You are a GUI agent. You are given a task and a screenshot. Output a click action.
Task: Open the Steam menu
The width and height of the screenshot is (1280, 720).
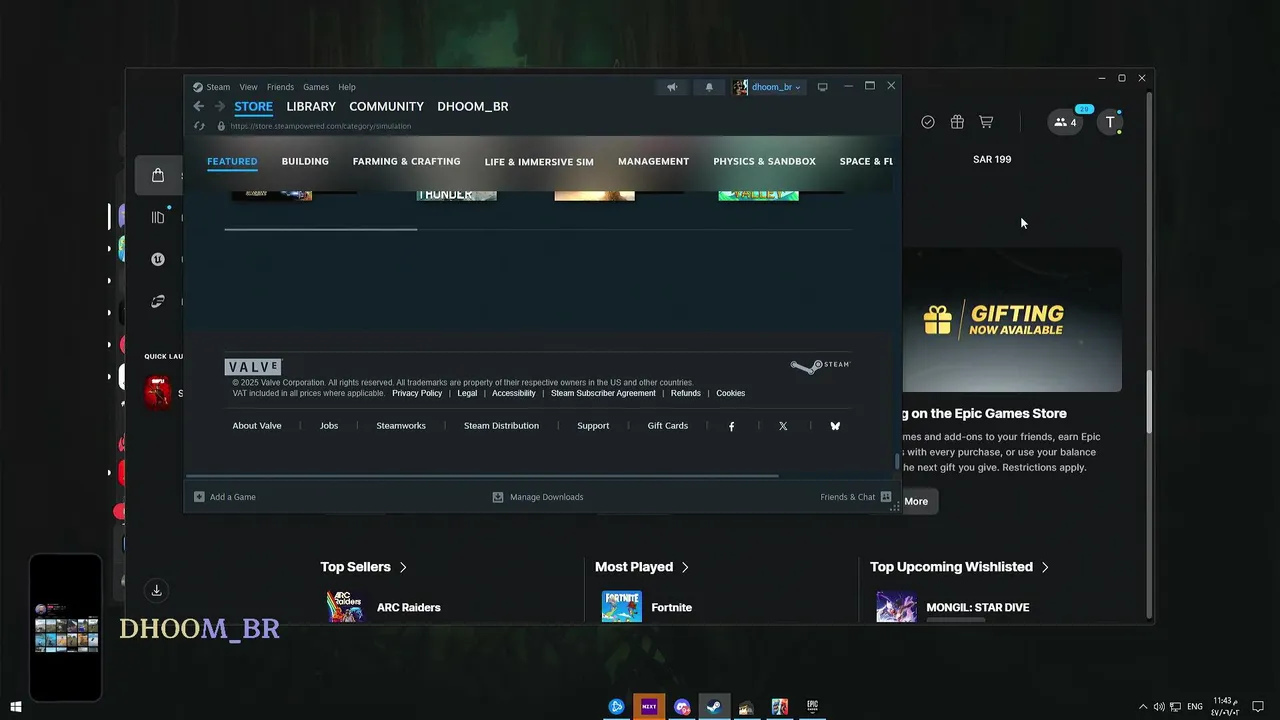(x=212, y=87)
